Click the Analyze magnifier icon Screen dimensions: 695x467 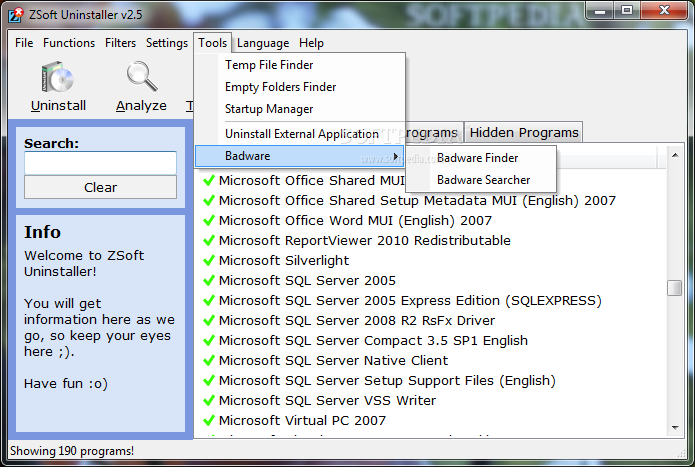click(x=141, y=76)
